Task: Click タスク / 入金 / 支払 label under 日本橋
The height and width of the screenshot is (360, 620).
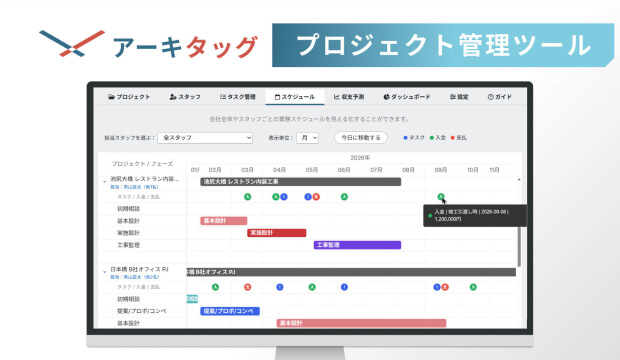Action: click(x=138, y=287)
